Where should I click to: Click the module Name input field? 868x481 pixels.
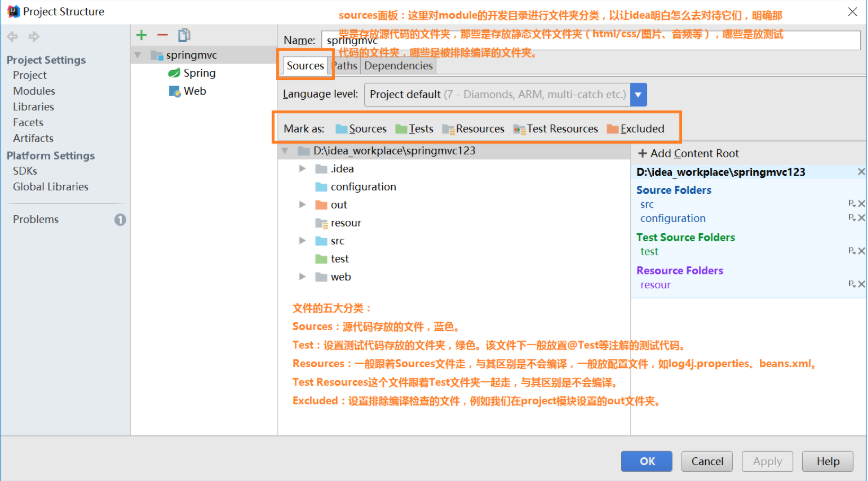tap(591, 40)
